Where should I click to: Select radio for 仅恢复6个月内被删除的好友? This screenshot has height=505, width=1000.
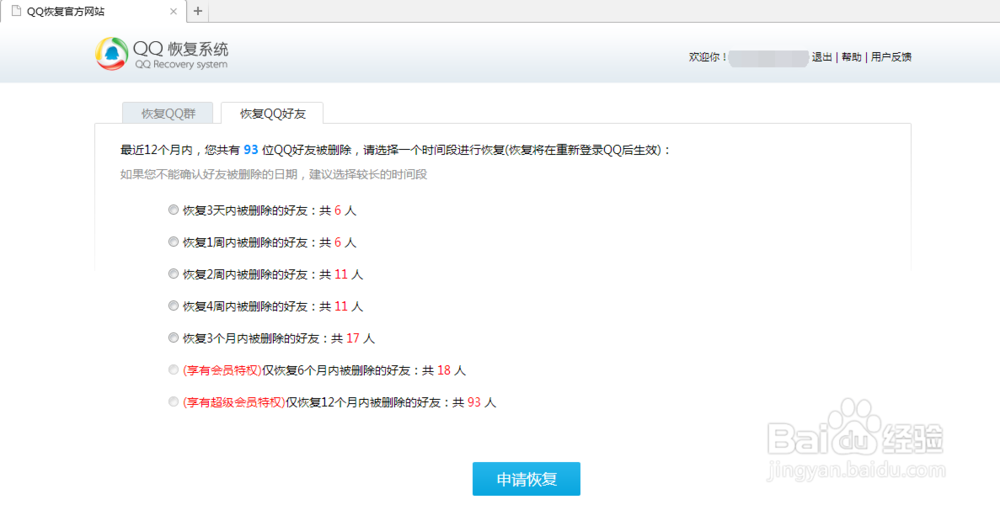click(173, 370)
